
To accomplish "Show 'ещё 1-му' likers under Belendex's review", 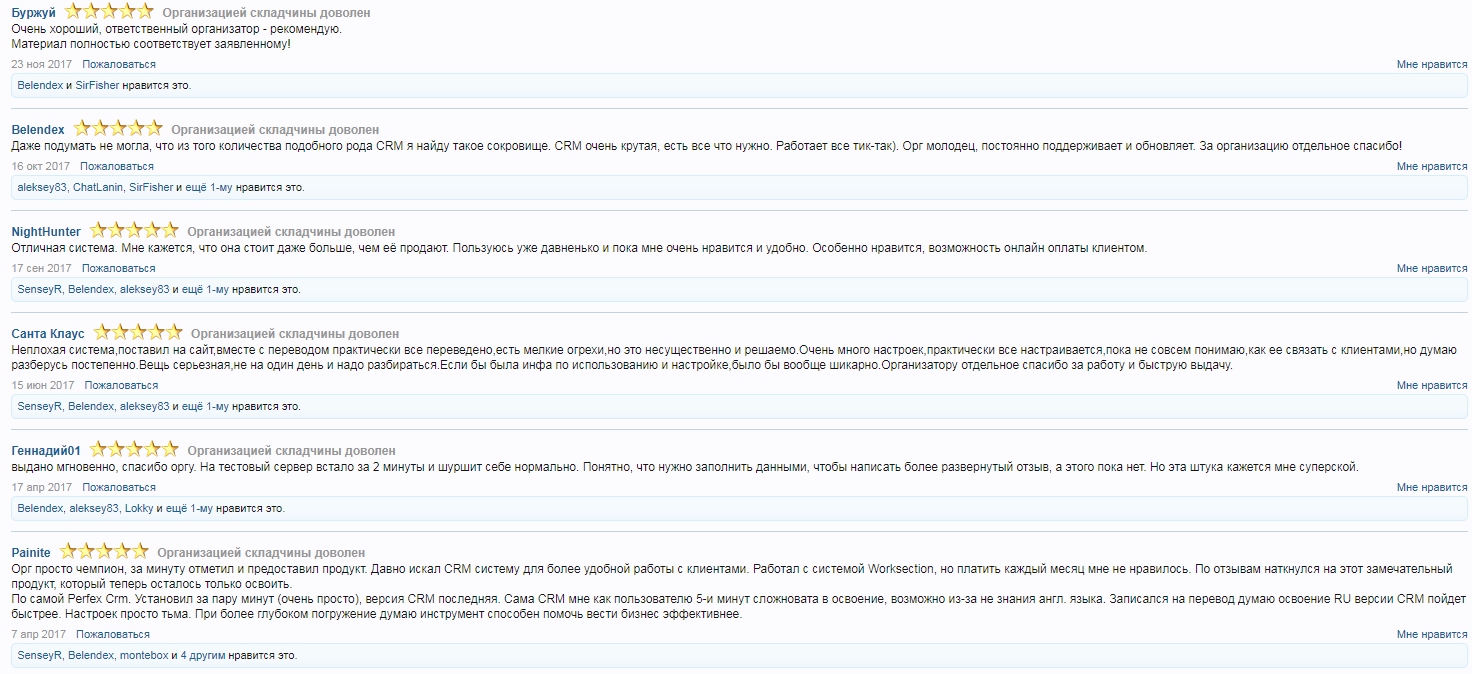I will point(209,187).
